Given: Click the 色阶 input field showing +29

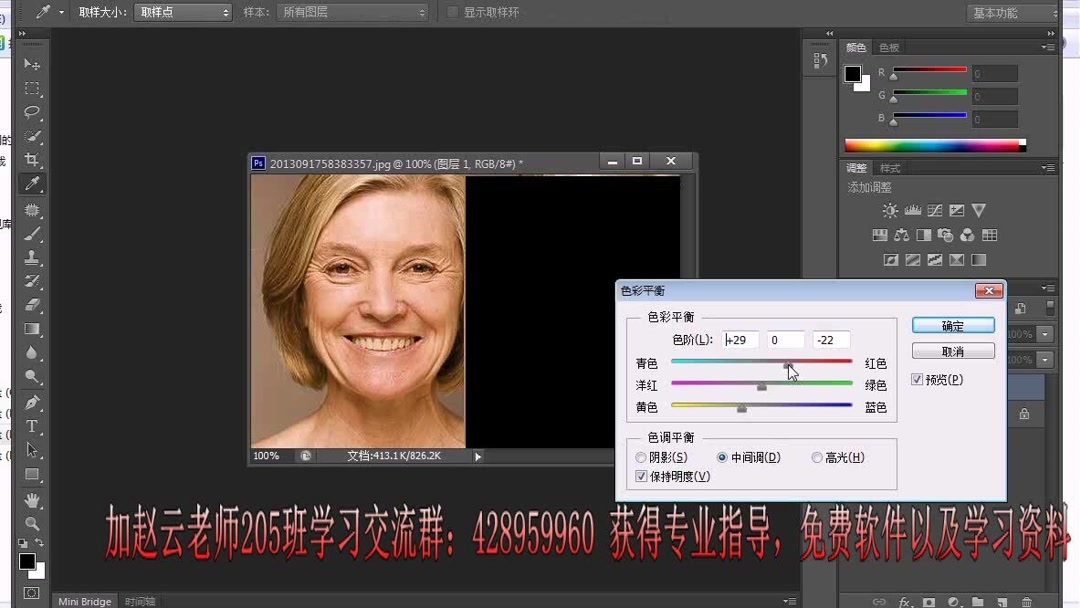Looking at the screenshot, I should coord(739,339).
